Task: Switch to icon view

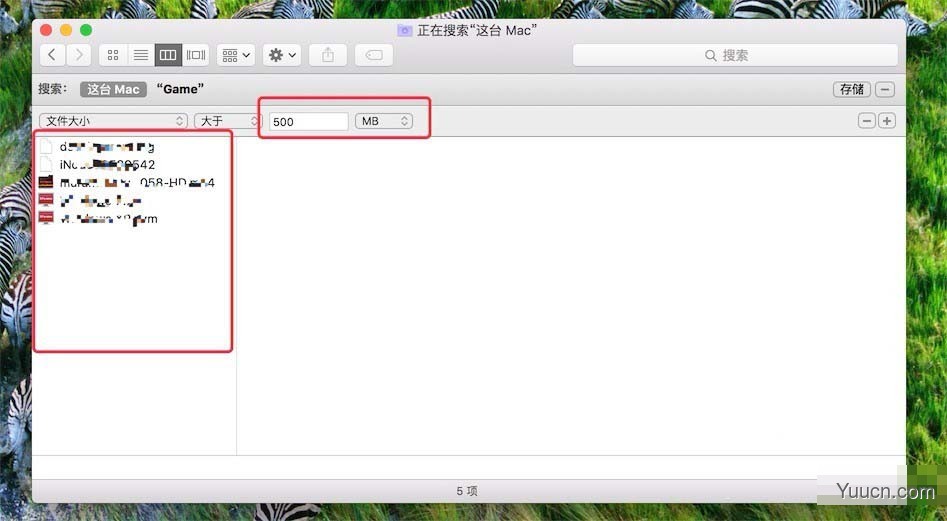Action: (x=112, y=55)
